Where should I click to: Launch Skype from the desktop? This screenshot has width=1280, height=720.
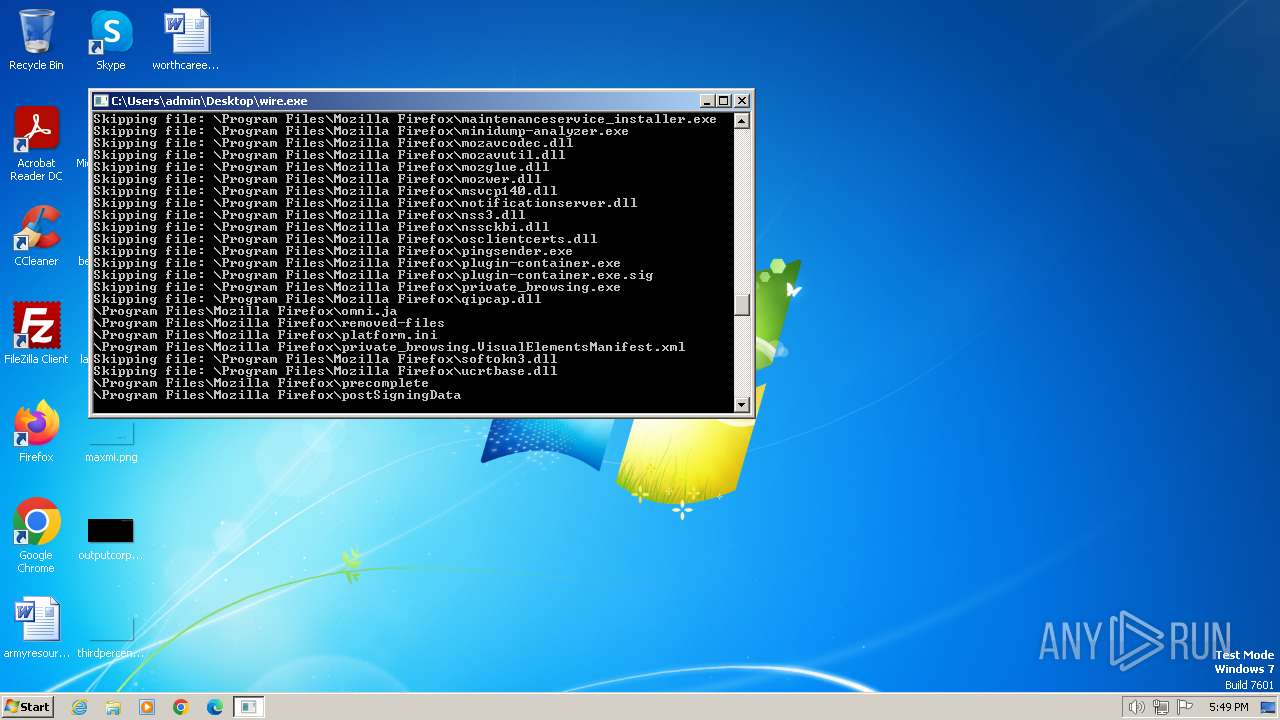(x=111, y=40)
